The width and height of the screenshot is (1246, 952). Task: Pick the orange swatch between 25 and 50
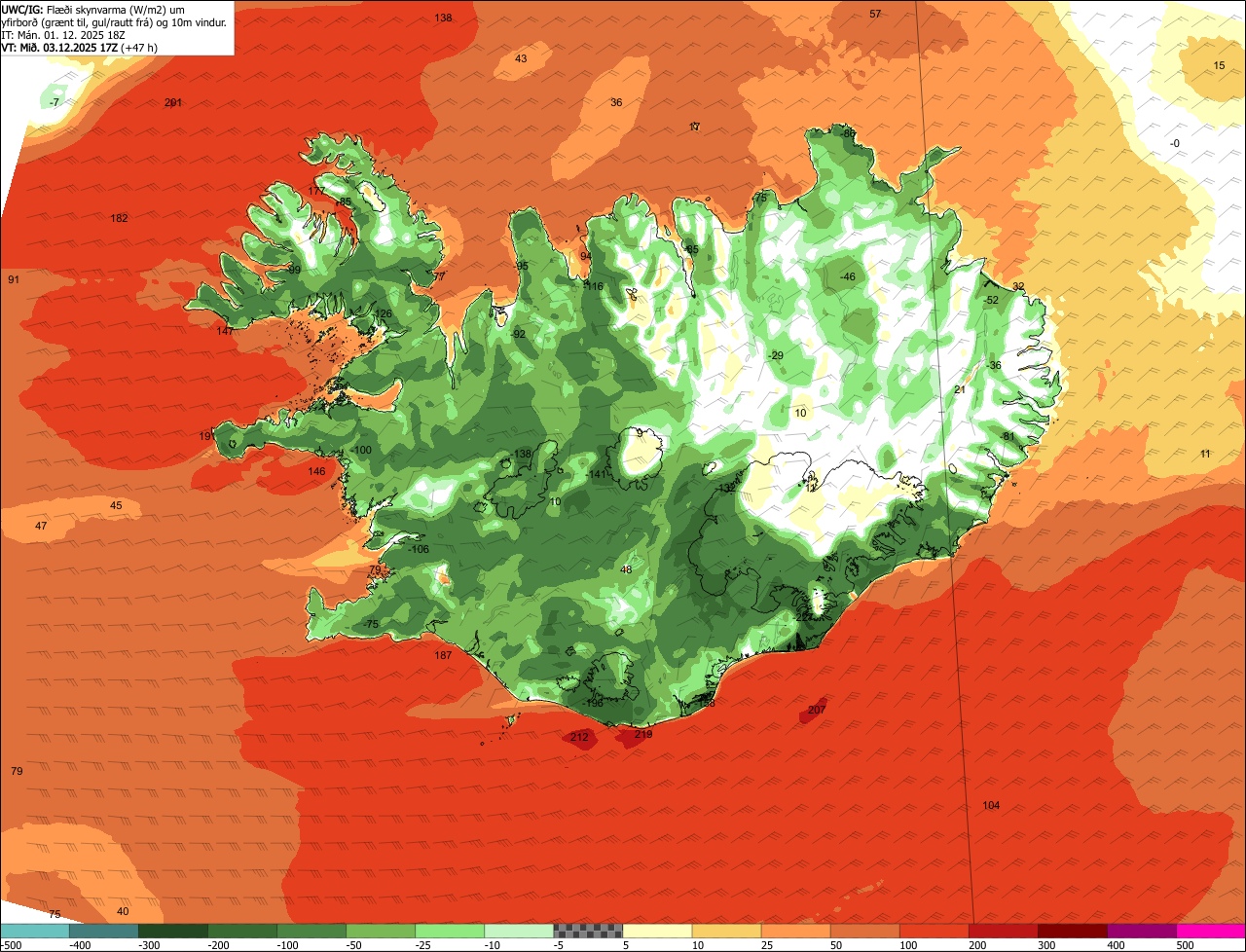pos(795,931)
